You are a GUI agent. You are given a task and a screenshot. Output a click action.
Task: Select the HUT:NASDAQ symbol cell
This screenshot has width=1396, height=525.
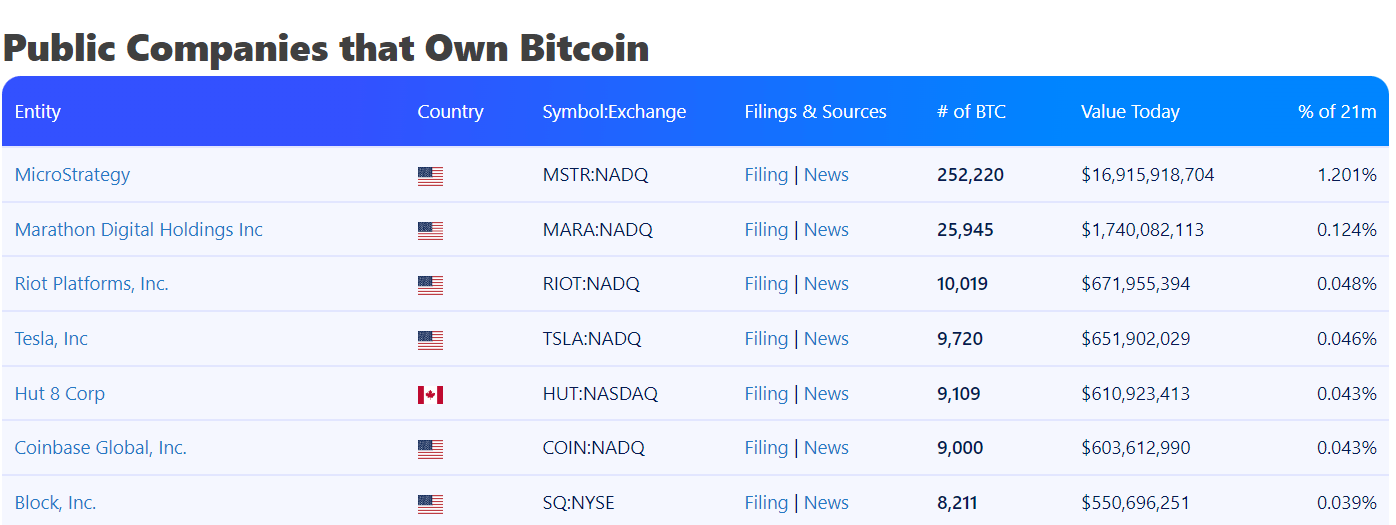(x=601, y=394)
